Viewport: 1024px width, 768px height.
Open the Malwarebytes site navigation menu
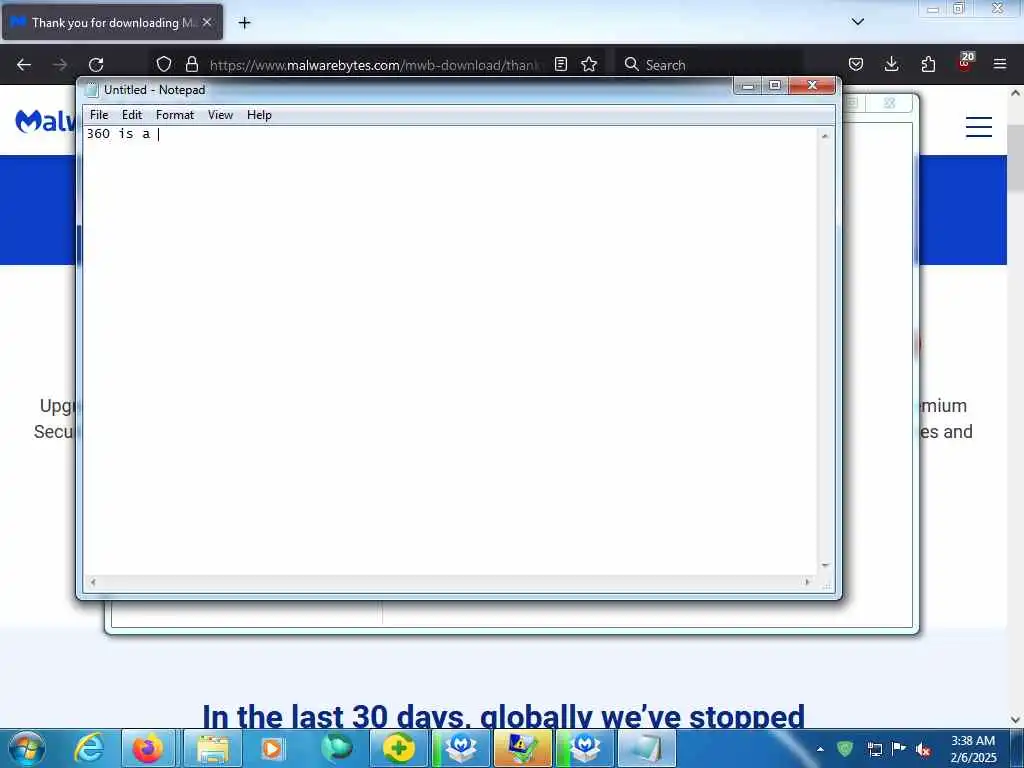point(979,127)
